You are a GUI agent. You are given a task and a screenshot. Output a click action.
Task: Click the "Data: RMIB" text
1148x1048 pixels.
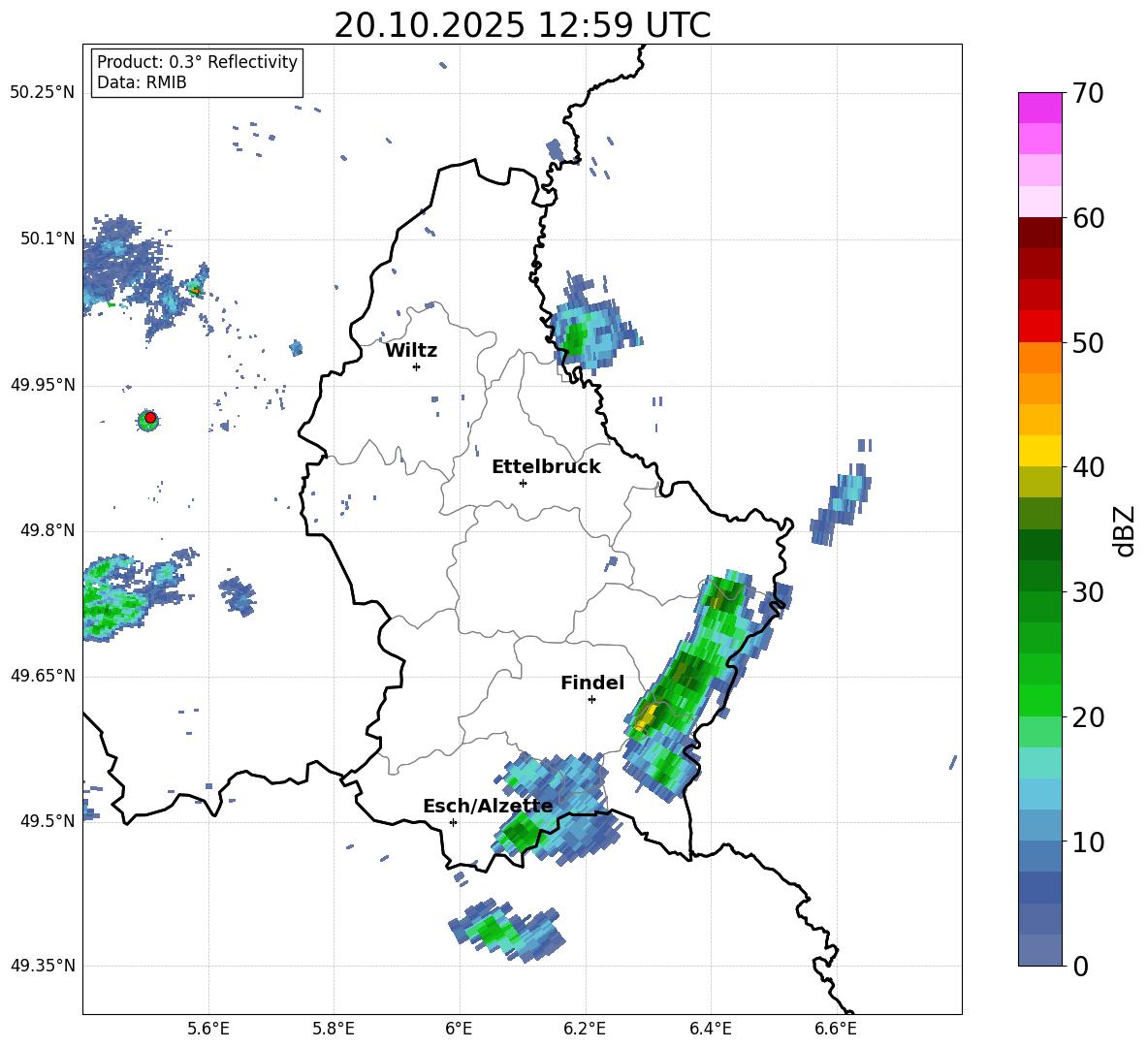(142, 82)
